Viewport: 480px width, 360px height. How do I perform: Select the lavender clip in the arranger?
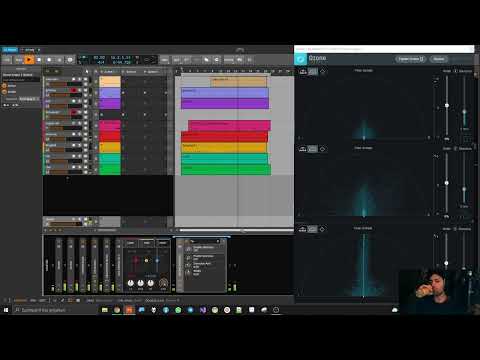tap(225, 93)
